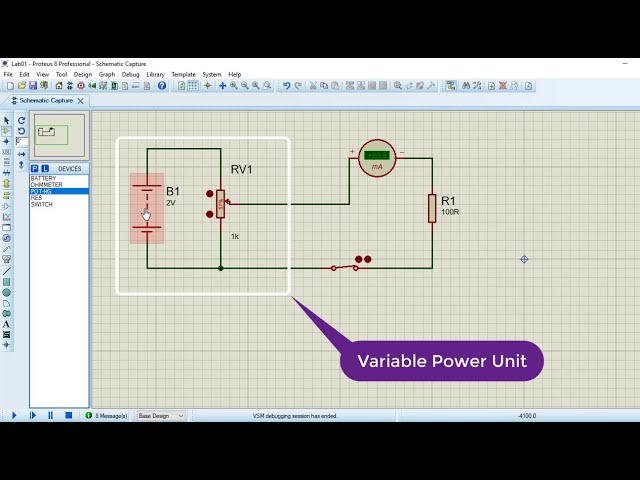Open the Library menu
The width and height of the screenshot is (640, 480).
[x=155, y=74]
